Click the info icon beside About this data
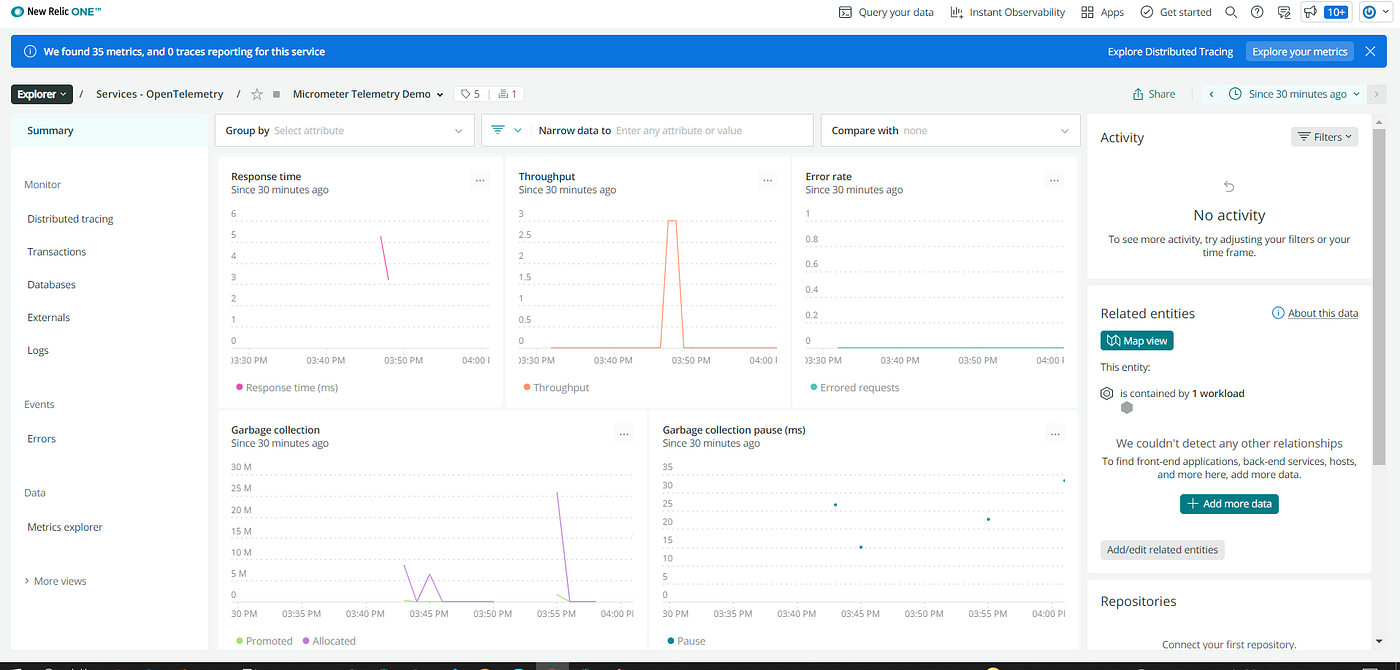The height and width of the screenshot is (670, 1400). click(1278, 313)
